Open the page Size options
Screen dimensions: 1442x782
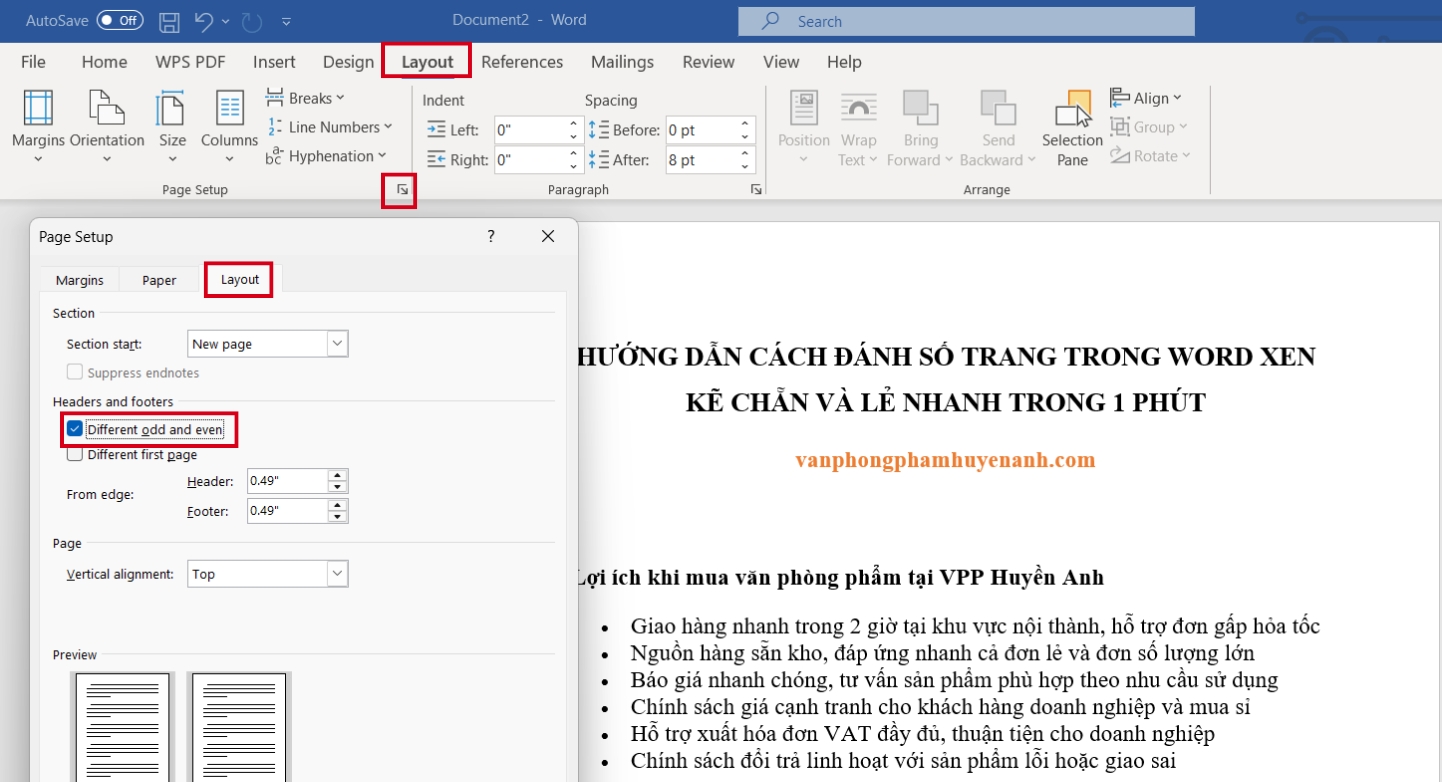click(172, 128)
